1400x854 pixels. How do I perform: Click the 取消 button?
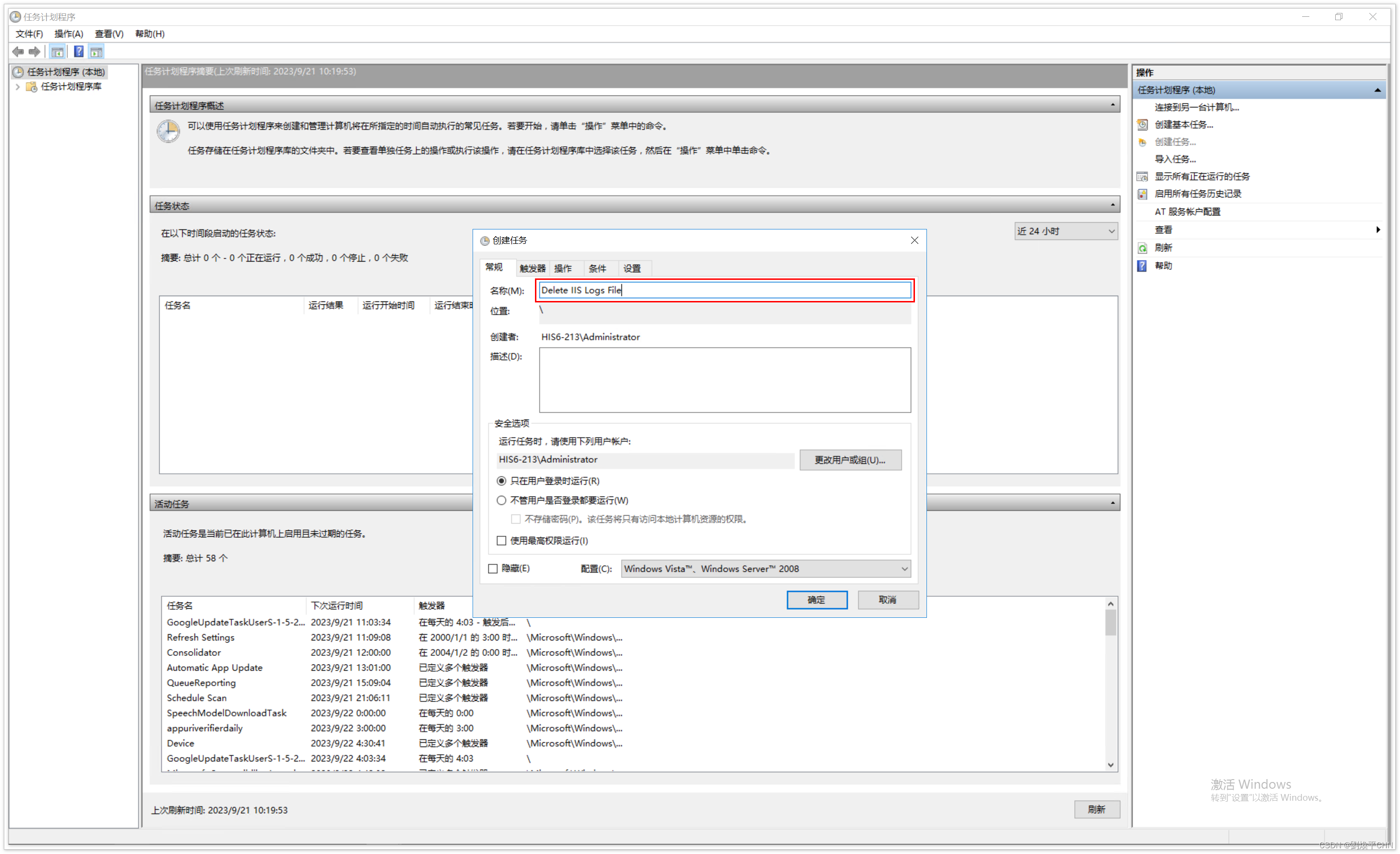(888, 600)
